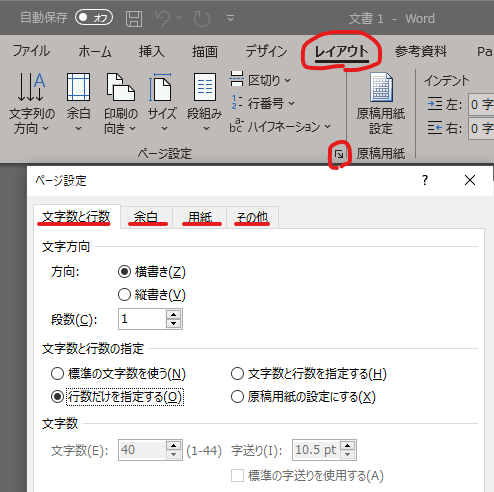Select 行数だけを指定する(O) option
The height and width of the screenshot is (492, 494).
[x=57, y=397]
